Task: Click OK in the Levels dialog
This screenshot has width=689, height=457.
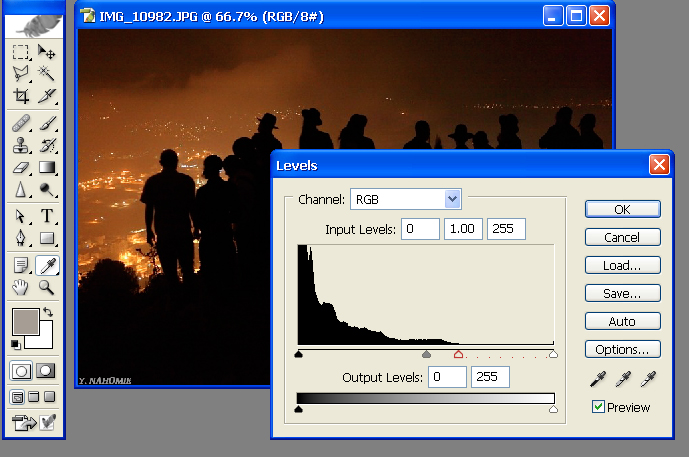Action: (x=622, y=209)
